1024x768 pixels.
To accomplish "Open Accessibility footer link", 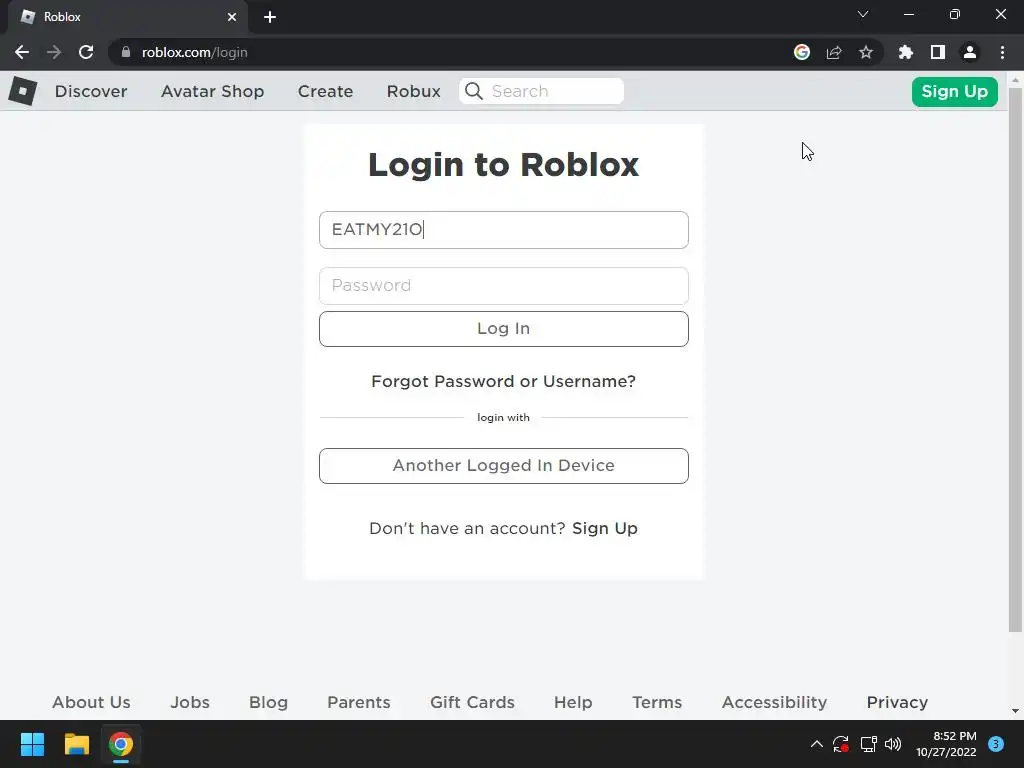I will click(x=775, y=702).
